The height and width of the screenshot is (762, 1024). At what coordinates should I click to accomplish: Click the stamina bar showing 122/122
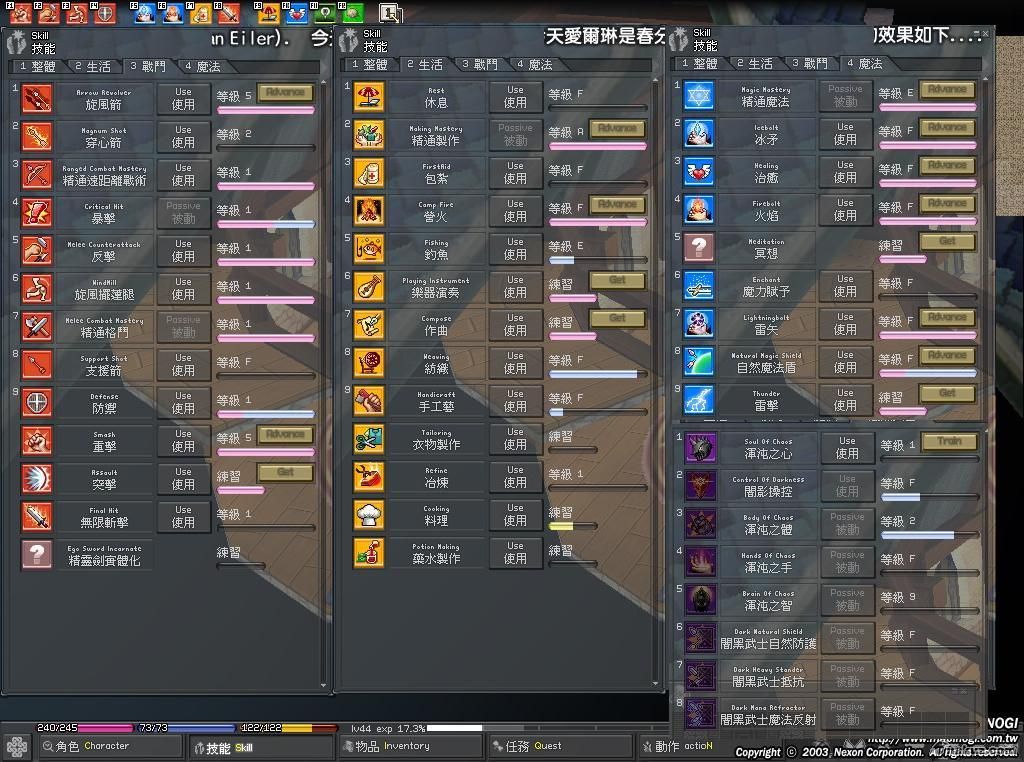point(289,727)
